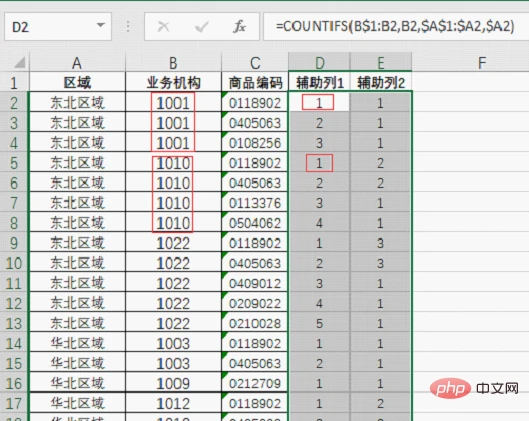Select row 17 header
The image size is (529, 421).
pos(14,403)
